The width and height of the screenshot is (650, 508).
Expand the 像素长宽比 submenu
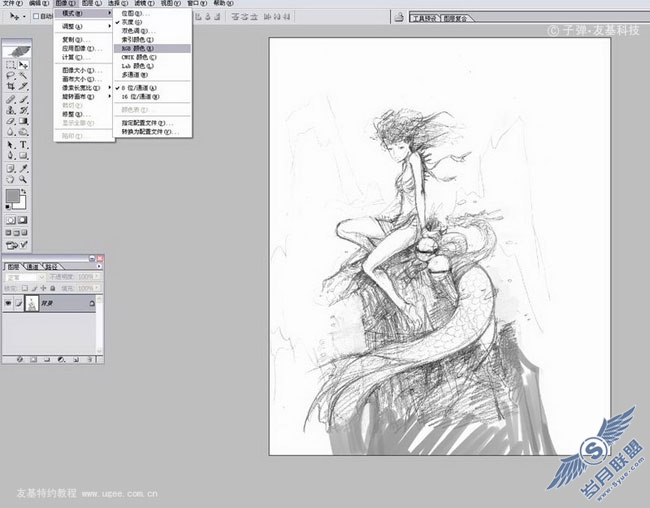(84, 88)
